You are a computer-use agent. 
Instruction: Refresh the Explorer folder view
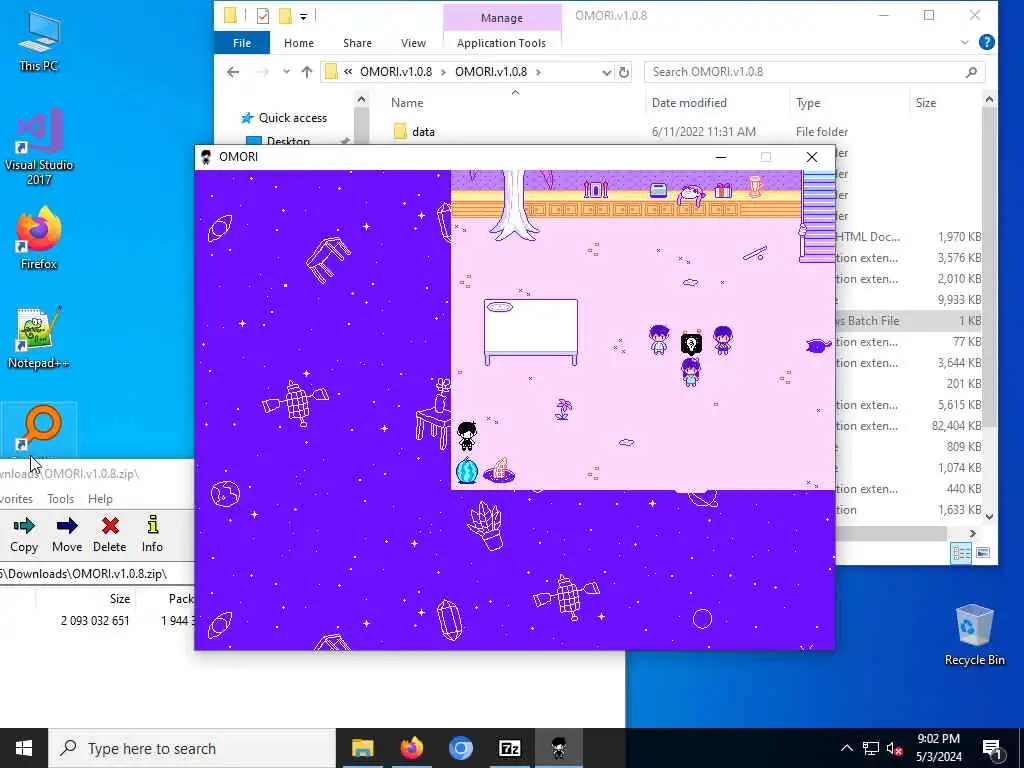624,72
